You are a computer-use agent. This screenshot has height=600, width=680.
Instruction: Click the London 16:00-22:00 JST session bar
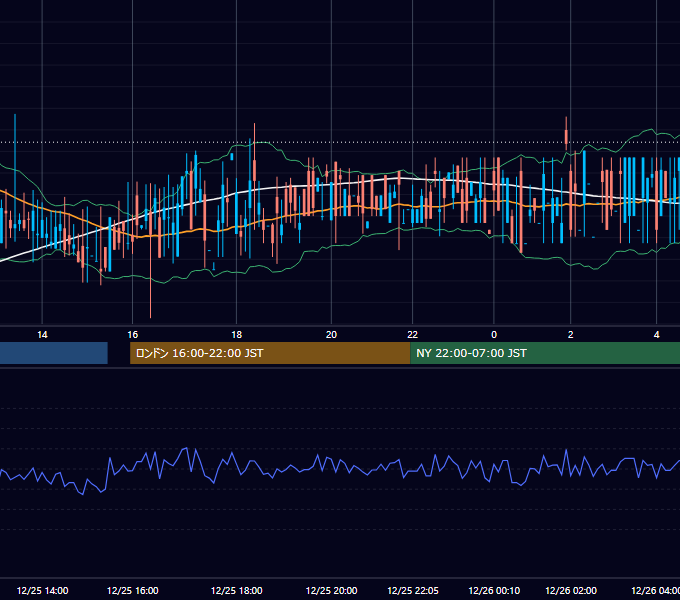(270, 353)
